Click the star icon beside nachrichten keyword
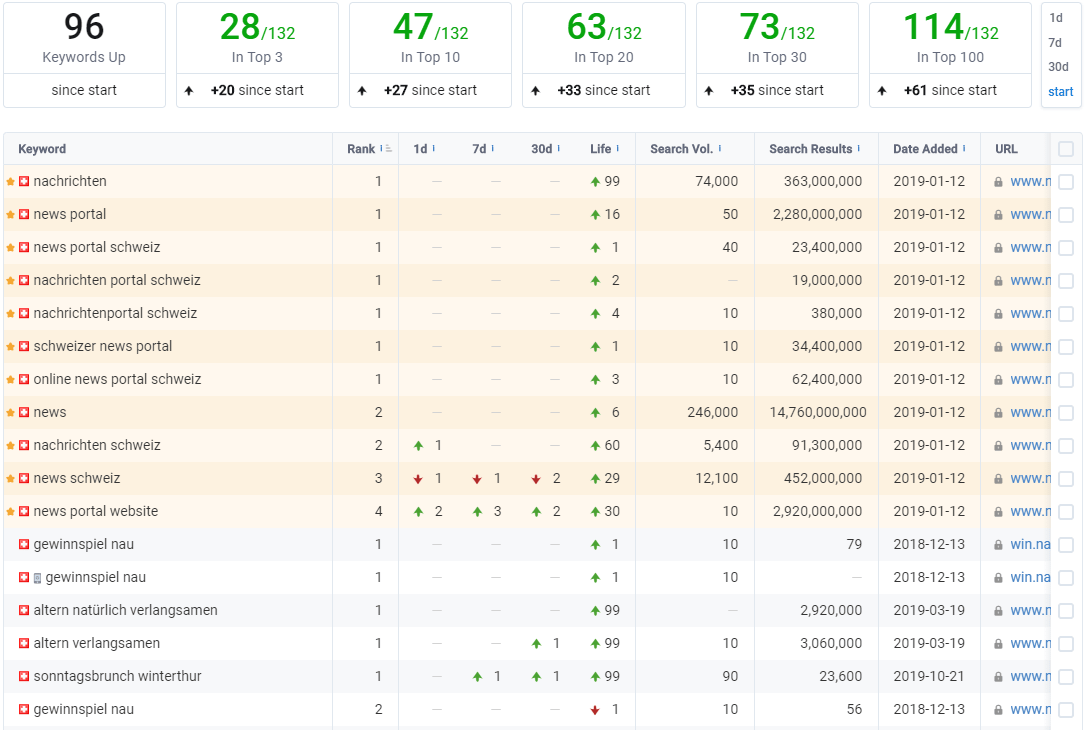This screenshot has width=1086, height=730. (10, 181)
